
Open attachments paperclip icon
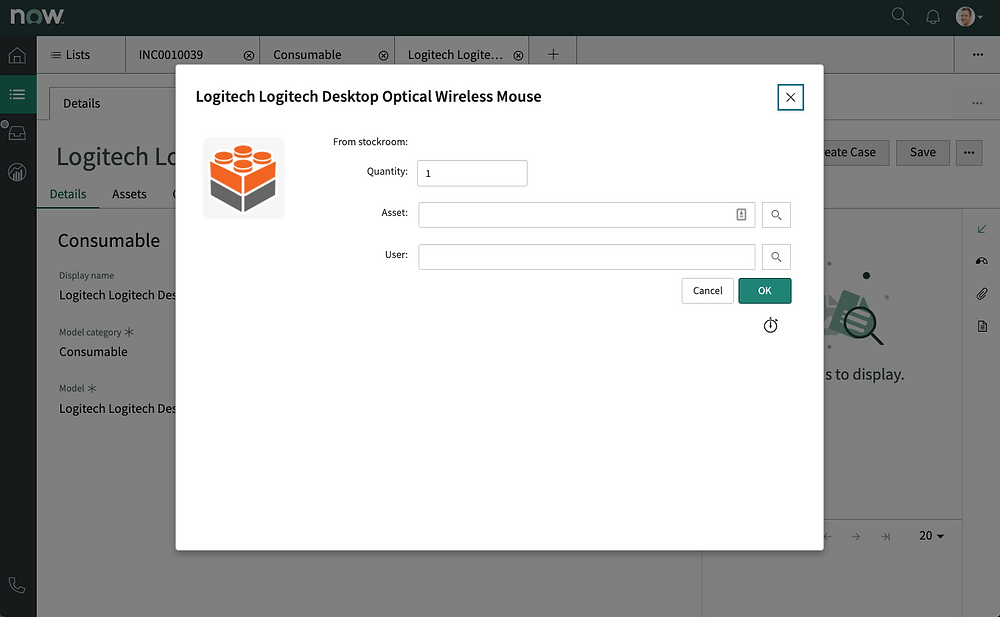point(982,294)
